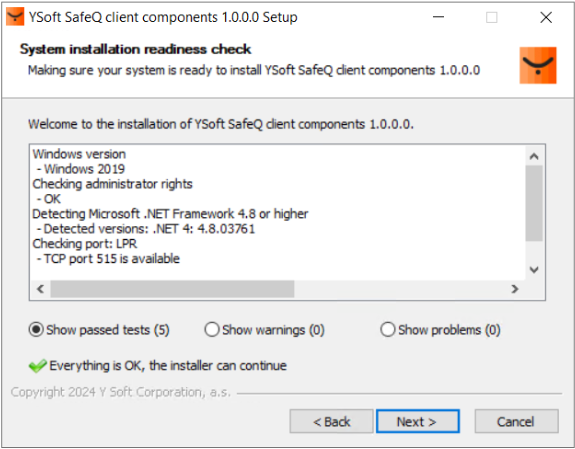Continue installation with Next button
Viewport: 575px width, 449px height.
(418, 421)
